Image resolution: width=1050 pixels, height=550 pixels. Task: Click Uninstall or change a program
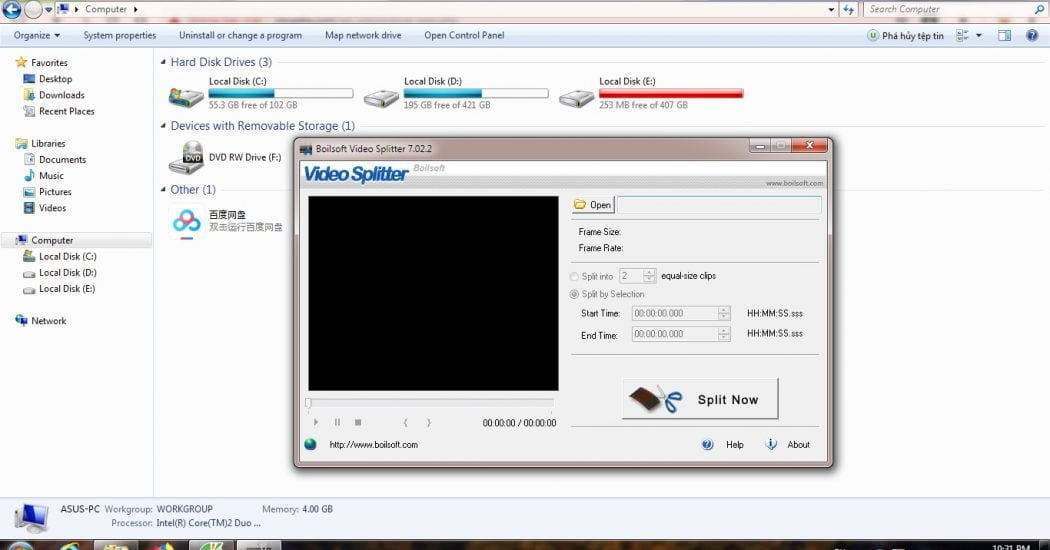tap(240, 36)
